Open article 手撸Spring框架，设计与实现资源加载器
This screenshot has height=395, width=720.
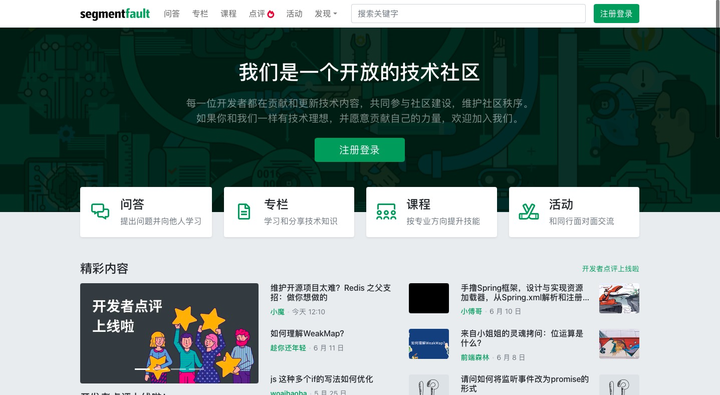(525, 293)
